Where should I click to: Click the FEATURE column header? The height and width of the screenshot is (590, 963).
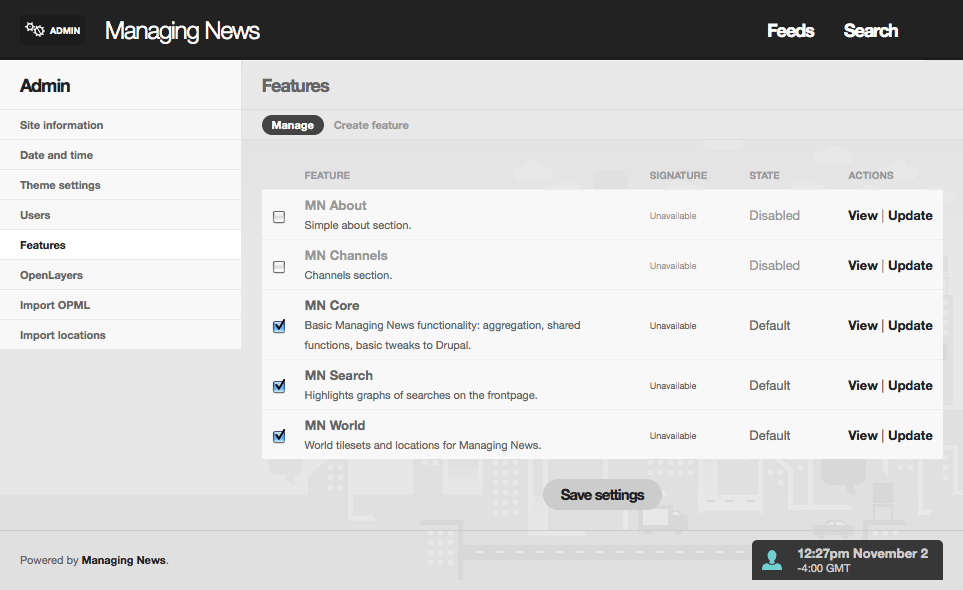[x=327, y=176]
